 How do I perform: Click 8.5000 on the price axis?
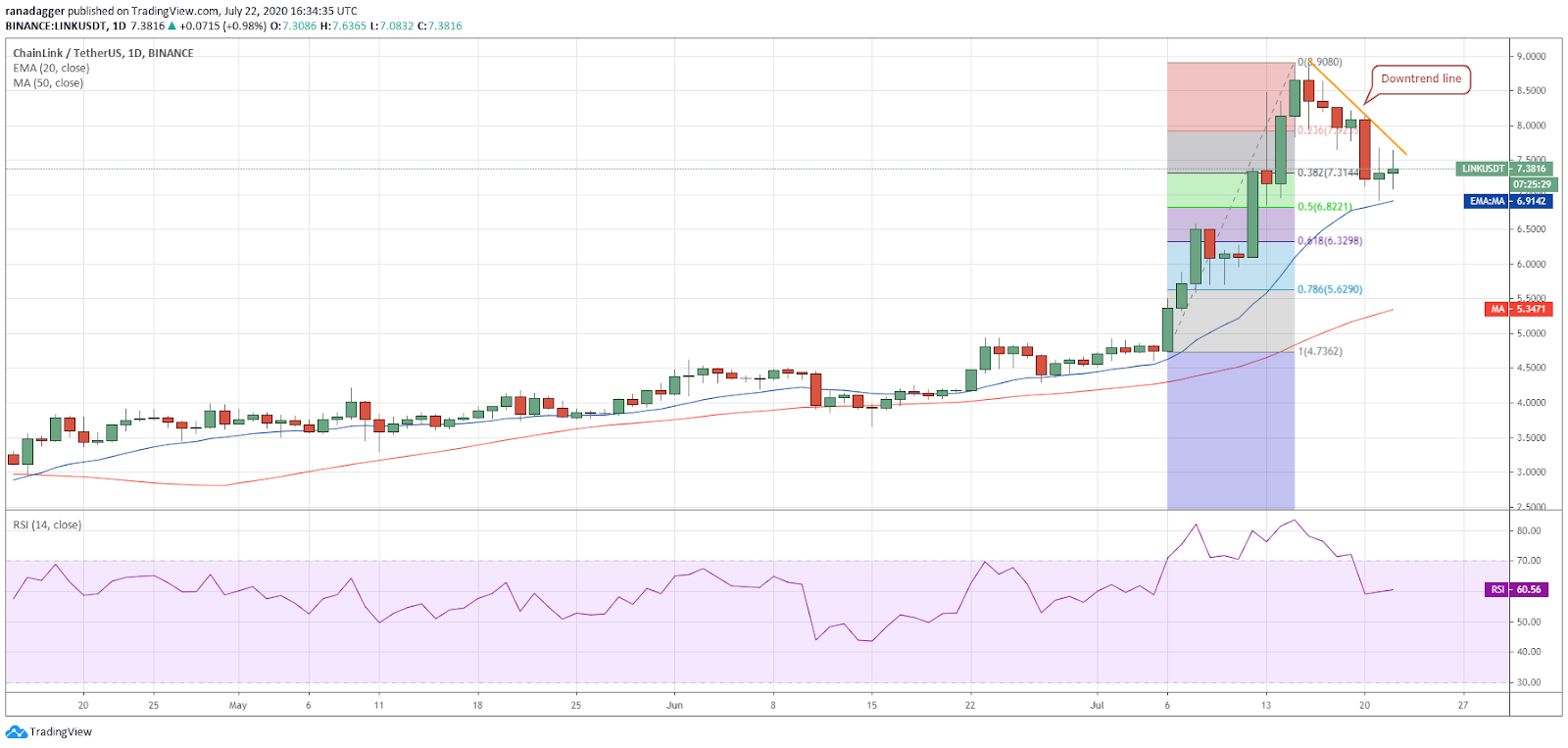tap(1531, 90)
